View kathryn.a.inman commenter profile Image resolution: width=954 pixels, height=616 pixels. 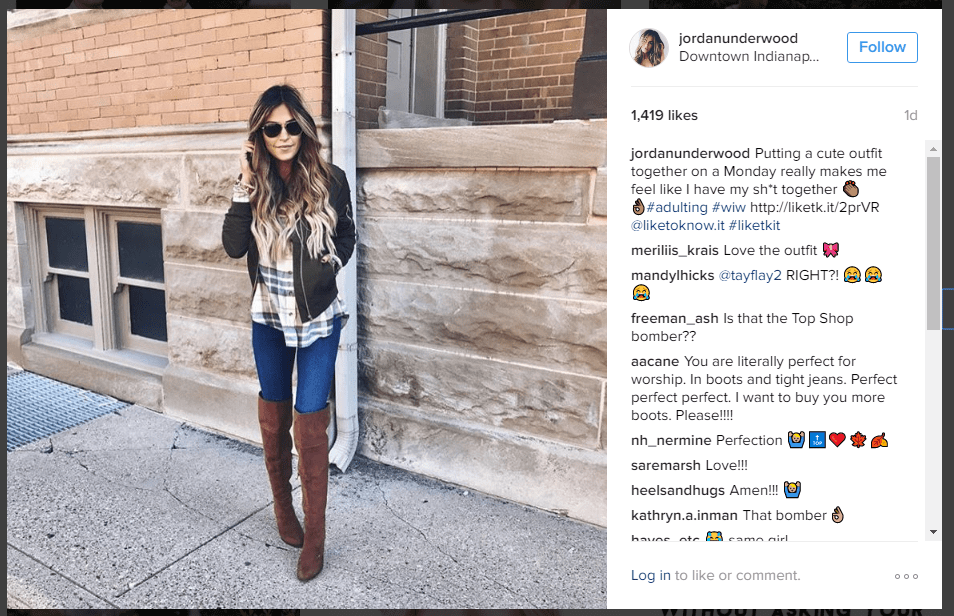point(684,516)
